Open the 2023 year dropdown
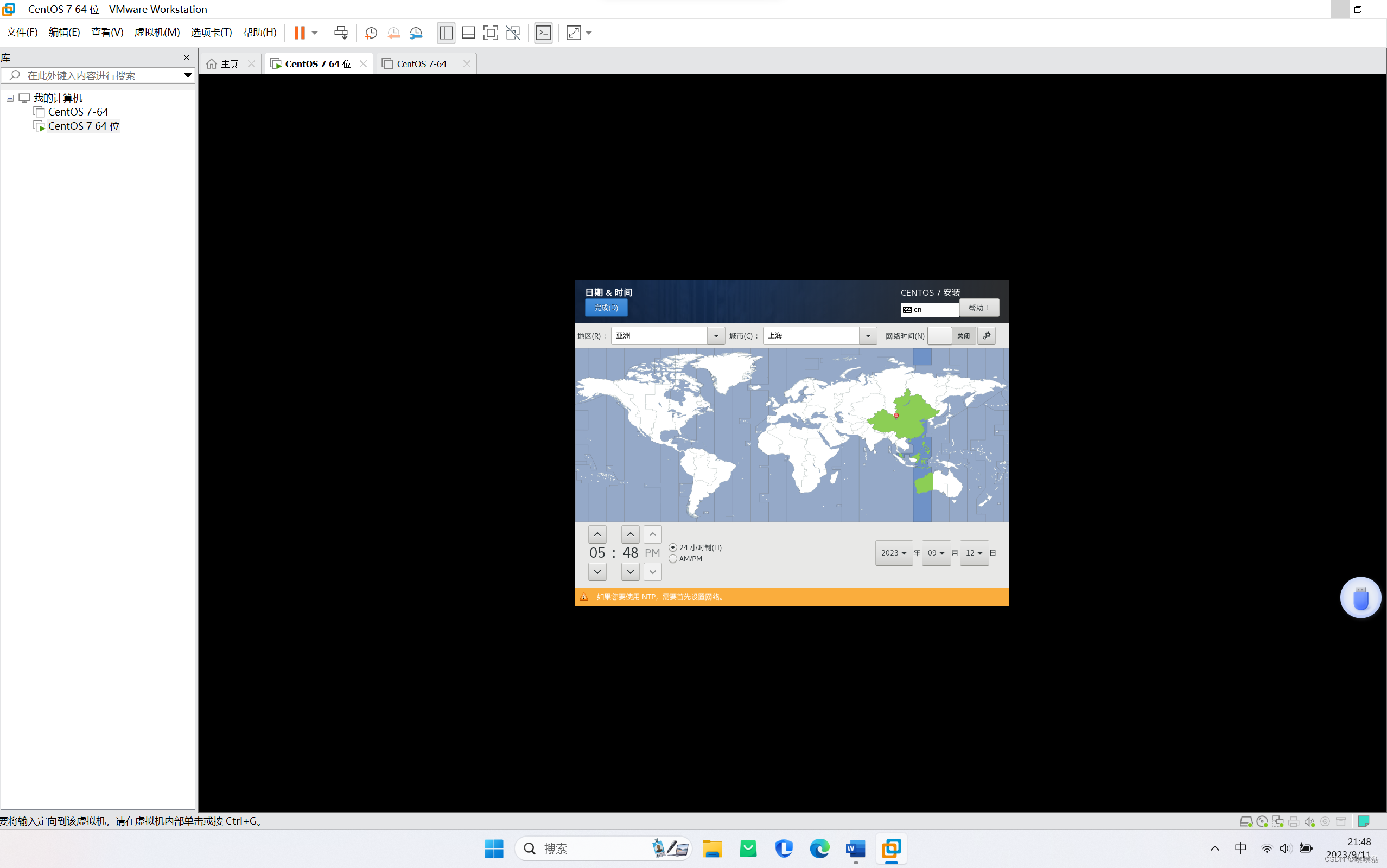1387x868 pixels. [x=893, y=553]
